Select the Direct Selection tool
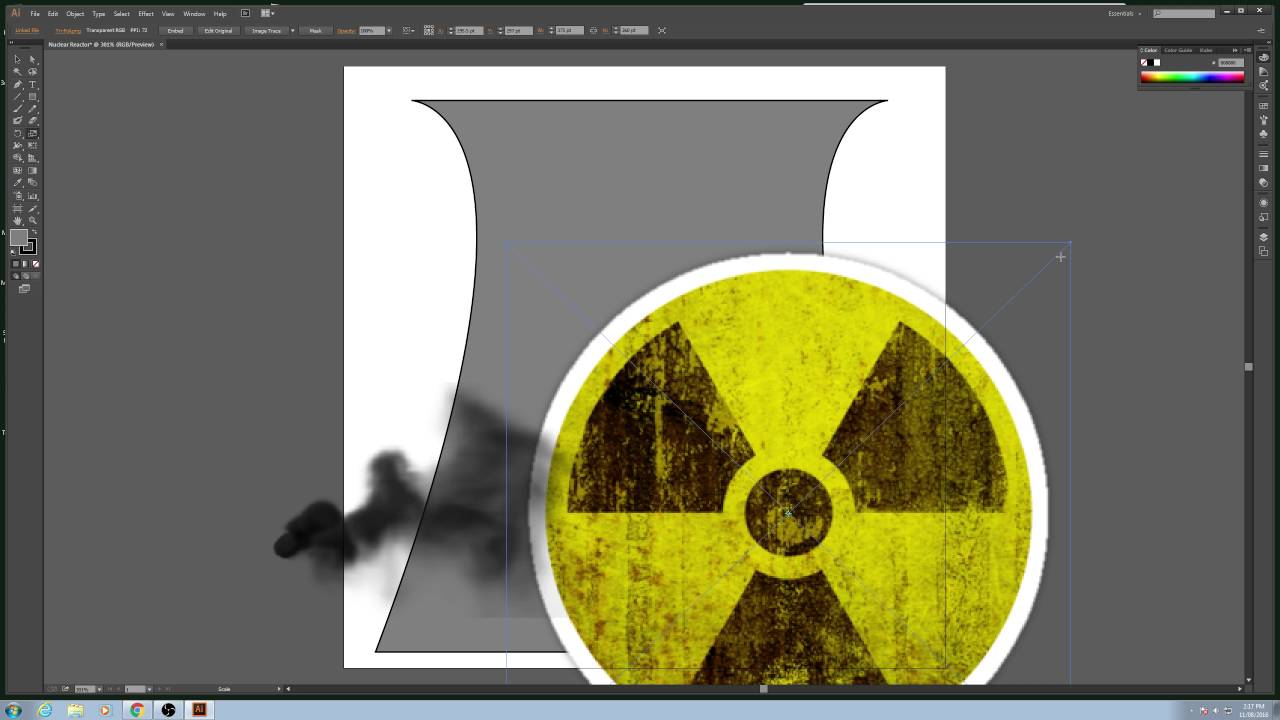Image resolution: width=1280 pixels, height=720 pixels. [32, 60]
